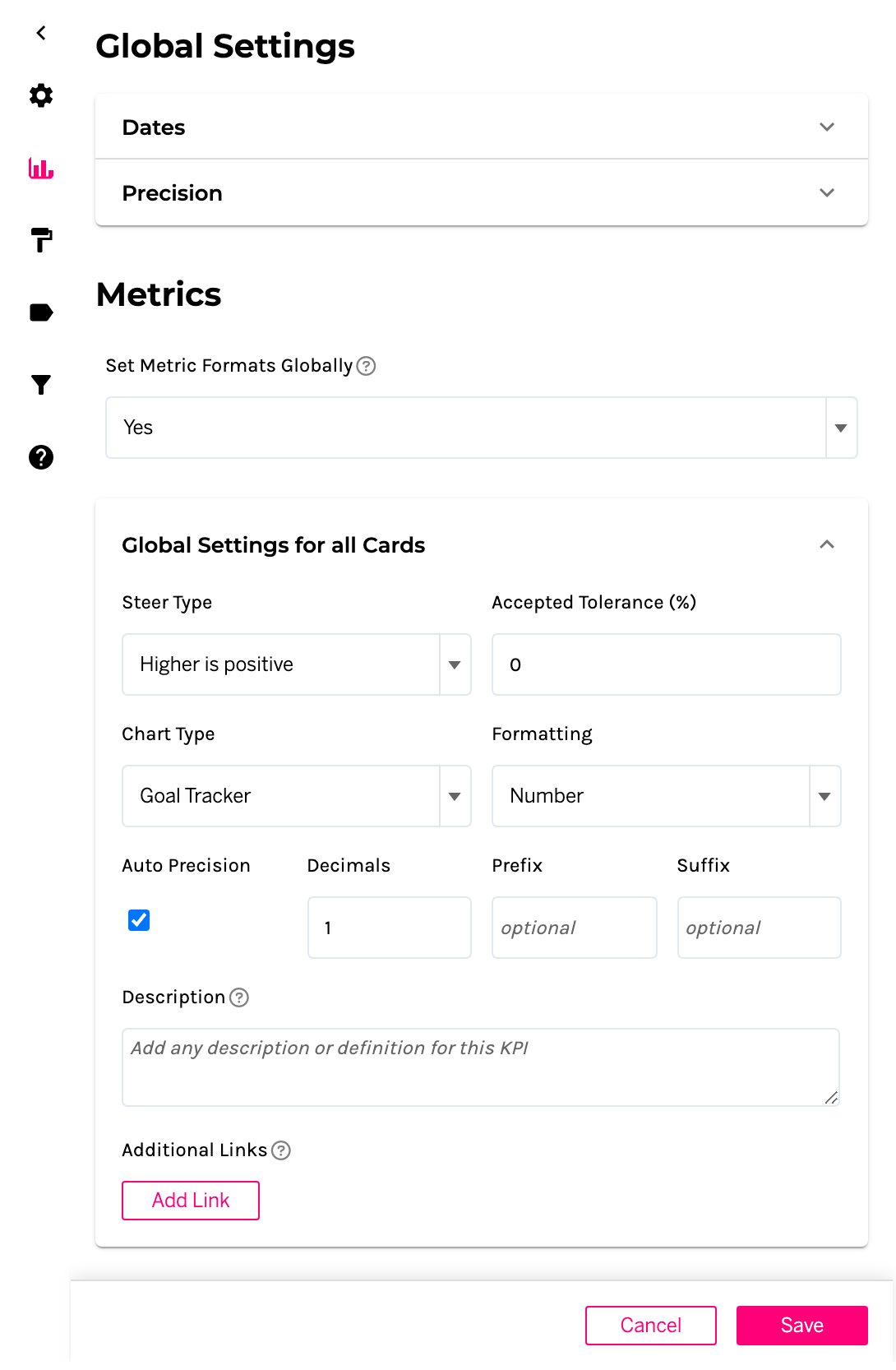Select the bar chart metrics icon
The height and width of the screenshot is (1370, 896).
pos(41,169)
